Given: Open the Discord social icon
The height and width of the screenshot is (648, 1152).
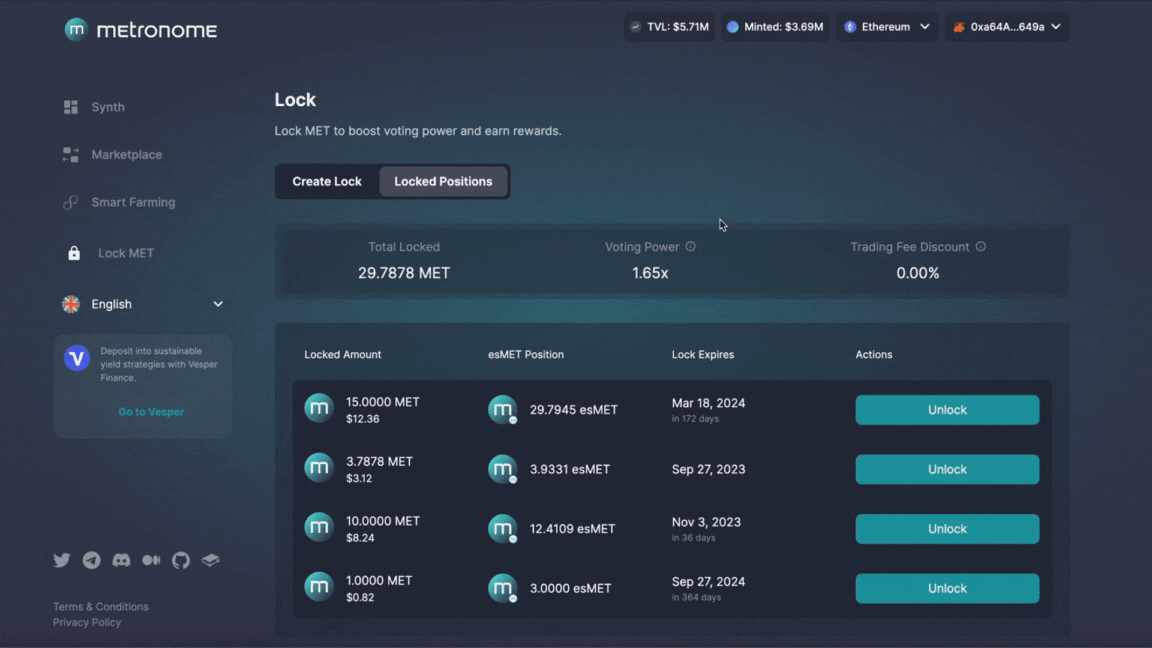Looking at the screenshot, I should (121, 560).
